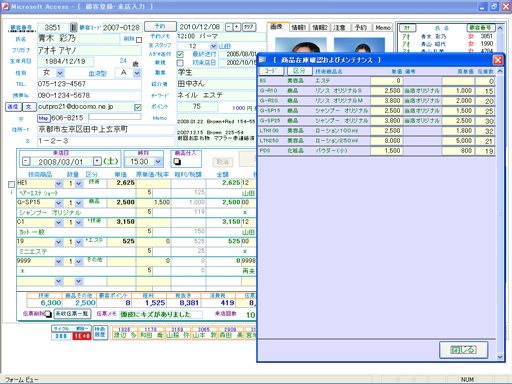Image resolution: width=512 pixels, height=384 pixels.
Task: Click the 予約 button beside the customer code
Action: pos(160,26)
